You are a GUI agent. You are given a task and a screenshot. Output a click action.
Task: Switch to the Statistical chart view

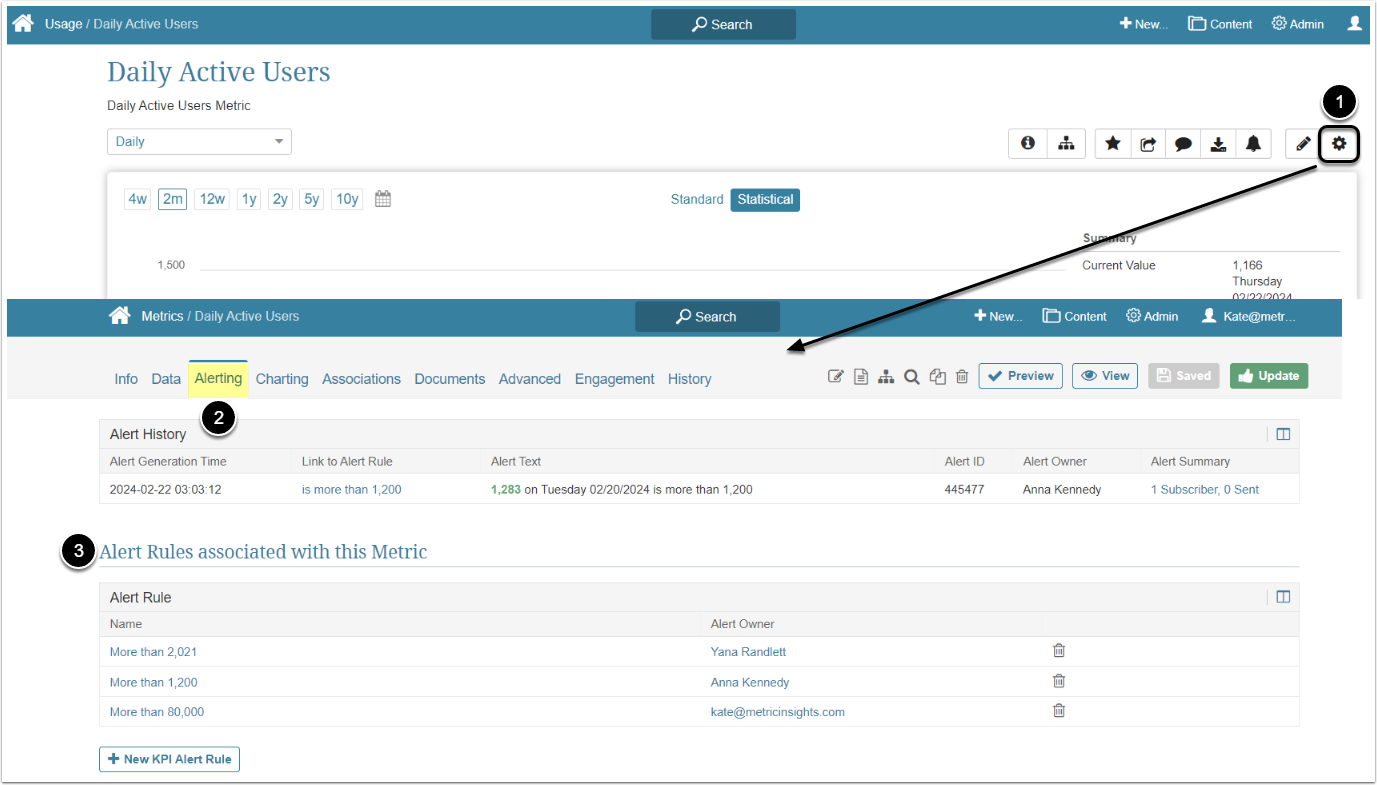765,199
